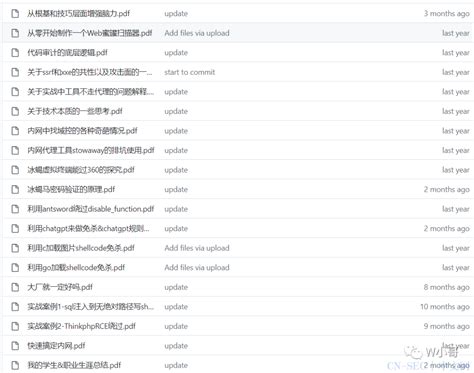Viewport: 474px width, 373px height.
Task: Open the 实战案例1-sql注入 file
Action: 91,307
